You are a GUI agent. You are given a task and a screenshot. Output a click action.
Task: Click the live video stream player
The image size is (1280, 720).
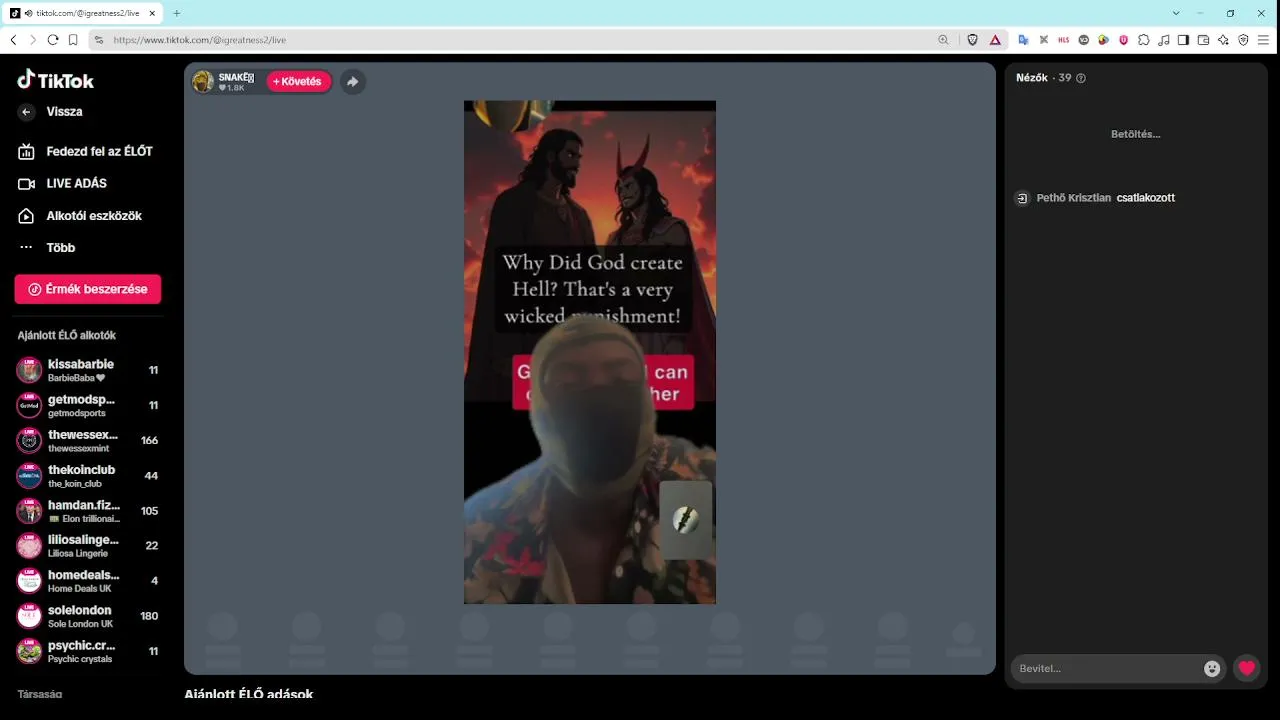(590, 352)
